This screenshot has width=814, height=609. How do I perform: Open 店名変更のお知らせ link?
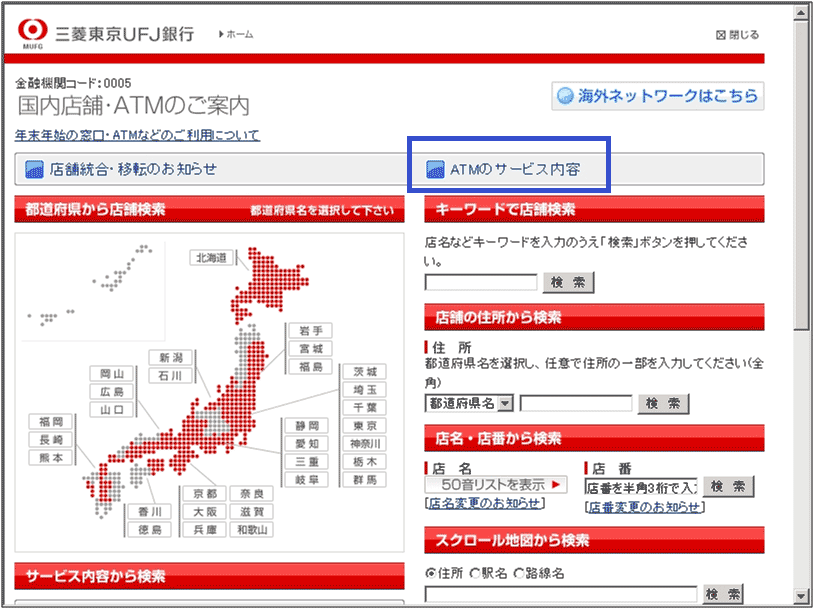pyautogui.click(x=484, y=503)
